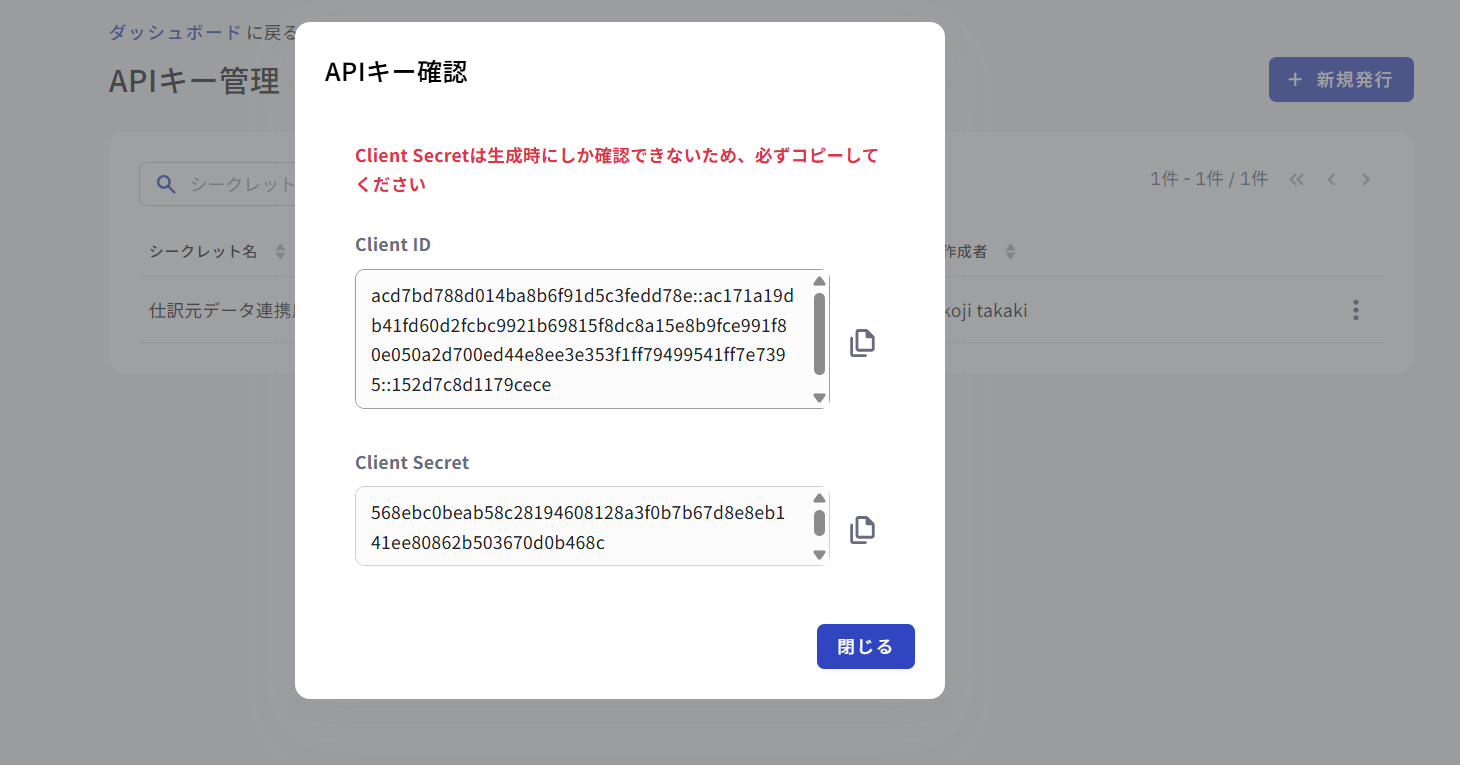This screenshot has height=765, width=1460.
Task: Open the row's three-dot options menu
Action: tap(1355, 310)
